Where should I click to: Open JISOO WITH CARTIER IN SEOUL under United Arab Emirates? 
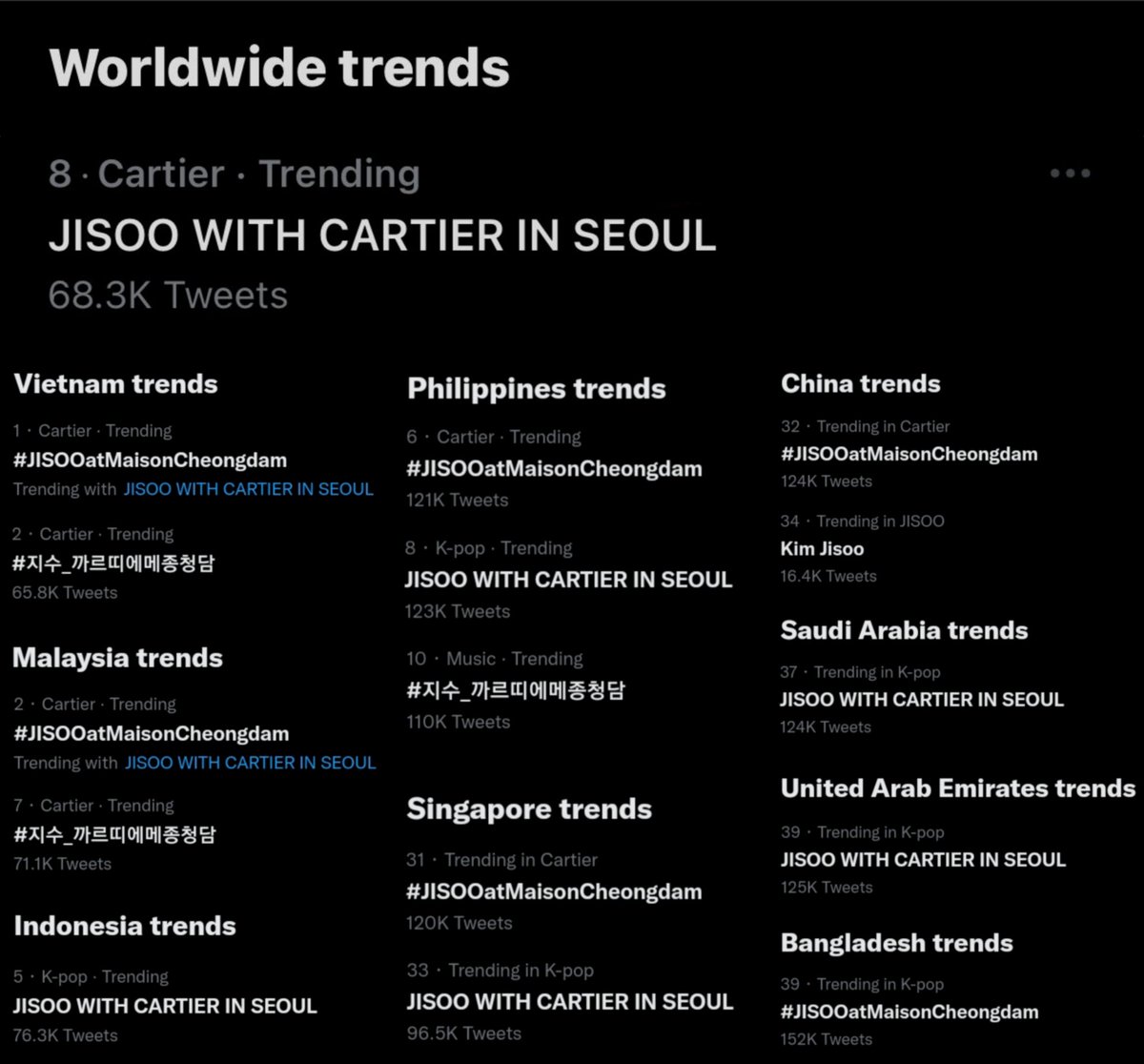tap(923, 859)
